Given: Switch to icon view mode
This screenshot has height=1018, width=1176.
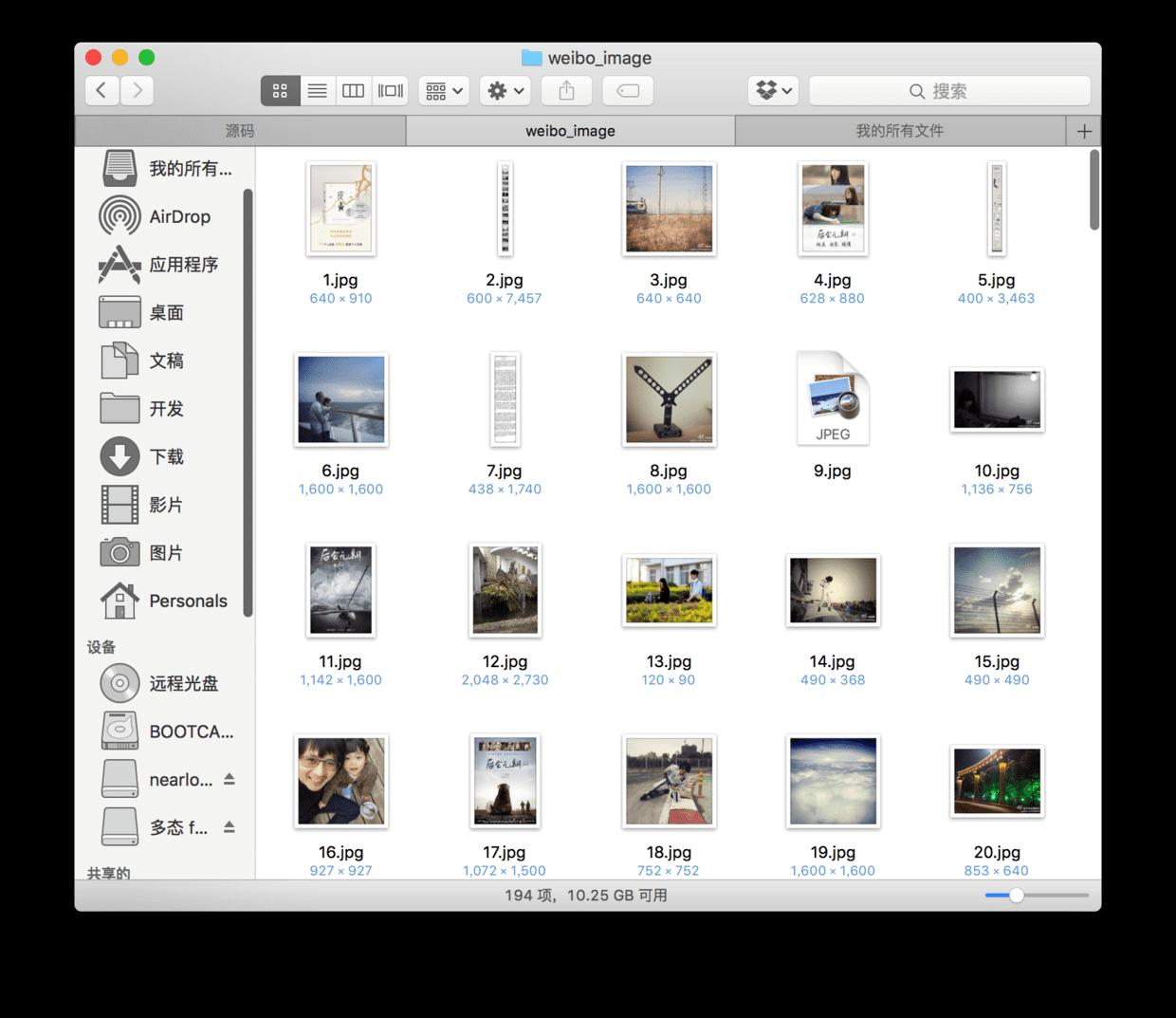Looking at the screenshot, I should [x=280, y=91].
